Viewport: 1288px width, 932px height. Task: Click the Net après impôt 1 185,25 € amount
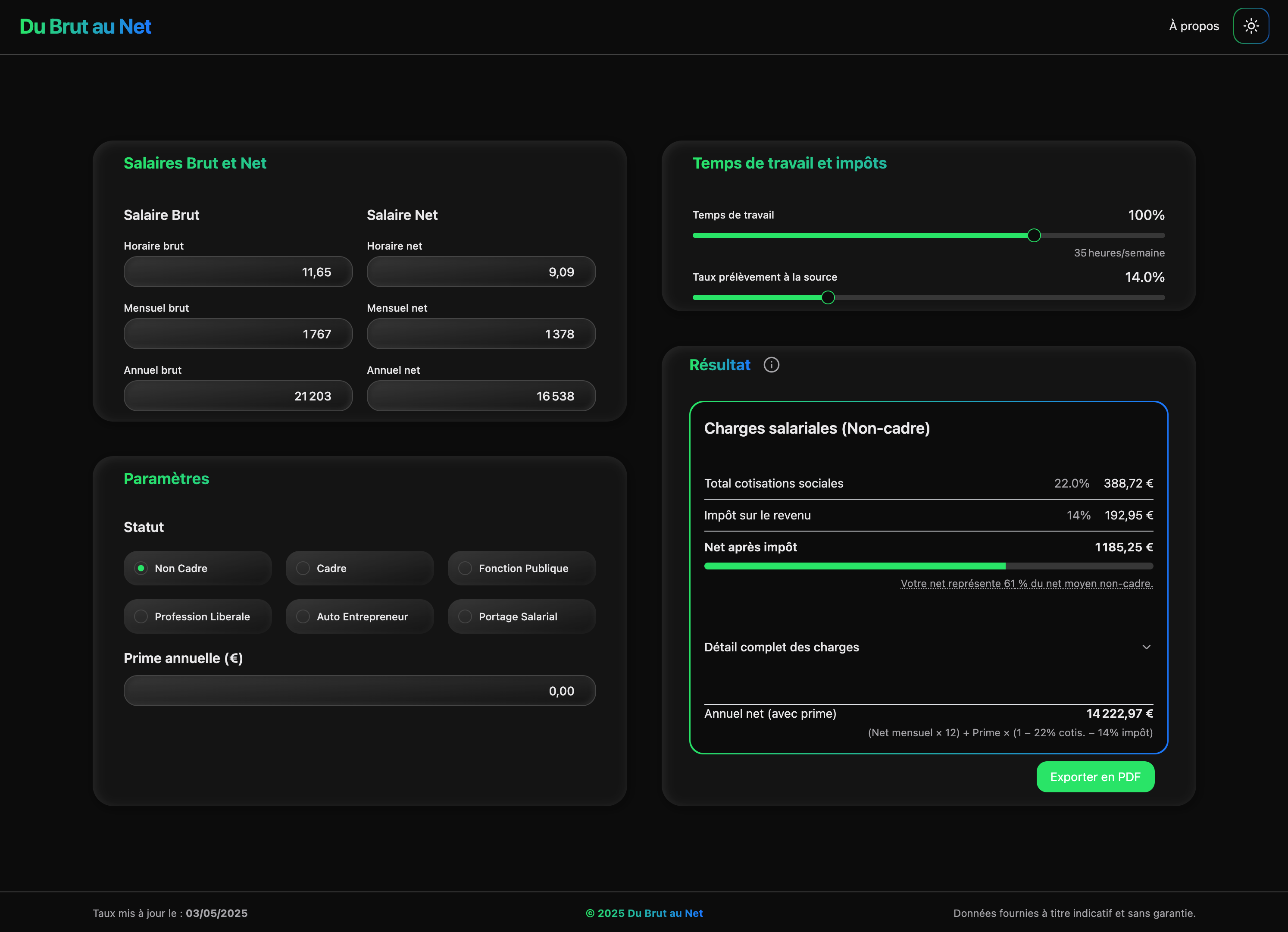(x=1123, y=547)
